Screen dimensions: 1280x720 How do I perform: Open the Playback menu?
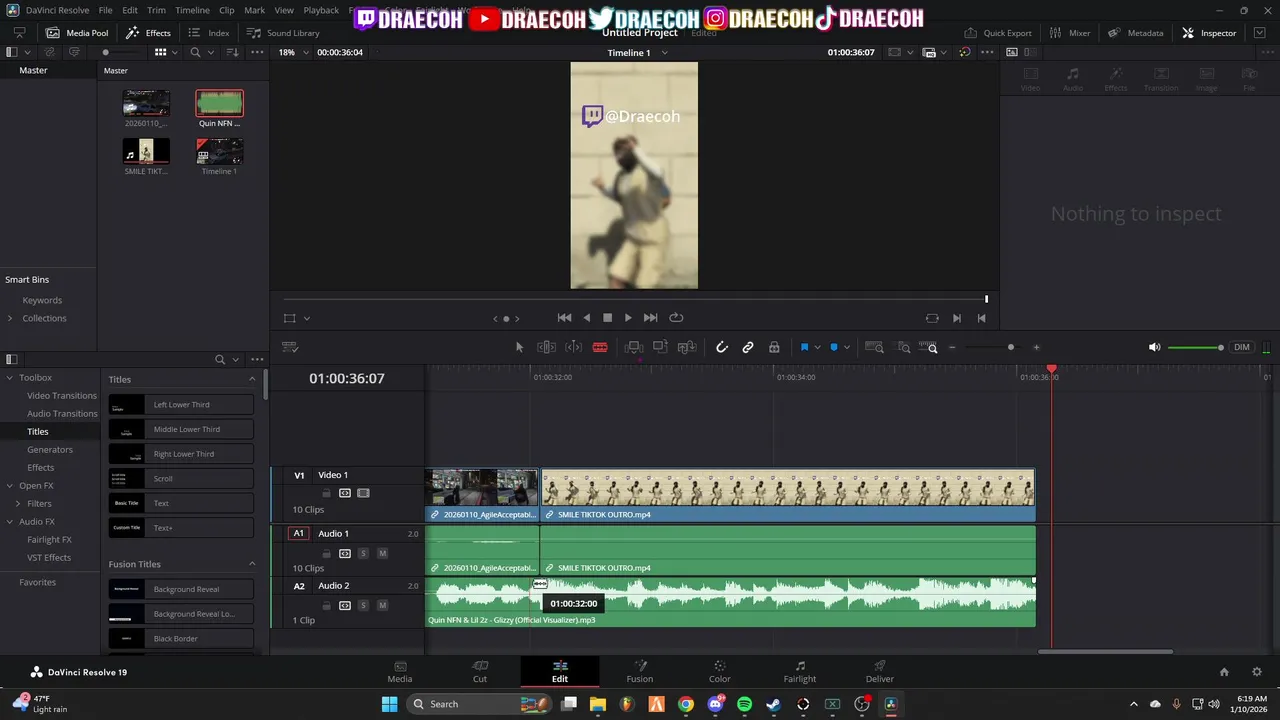321,10
